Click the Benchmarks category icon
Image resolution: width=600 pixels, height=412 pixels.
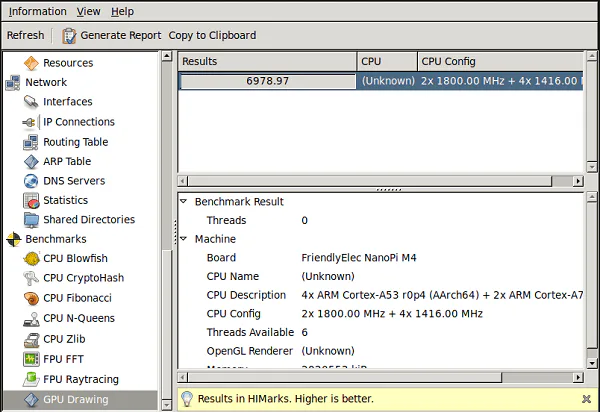[x=13, y=239]
